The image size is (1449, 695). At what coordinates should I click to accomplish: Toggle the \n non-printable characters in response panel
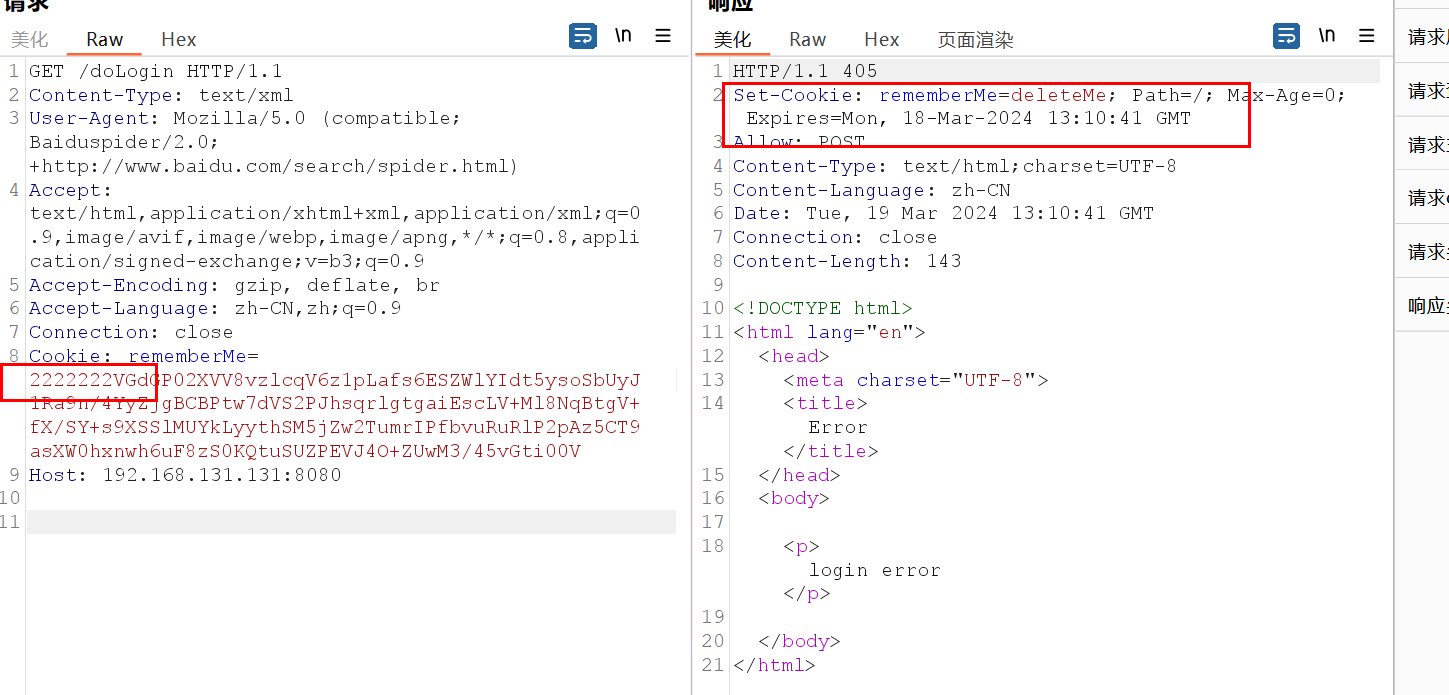tap(1327, 36)
